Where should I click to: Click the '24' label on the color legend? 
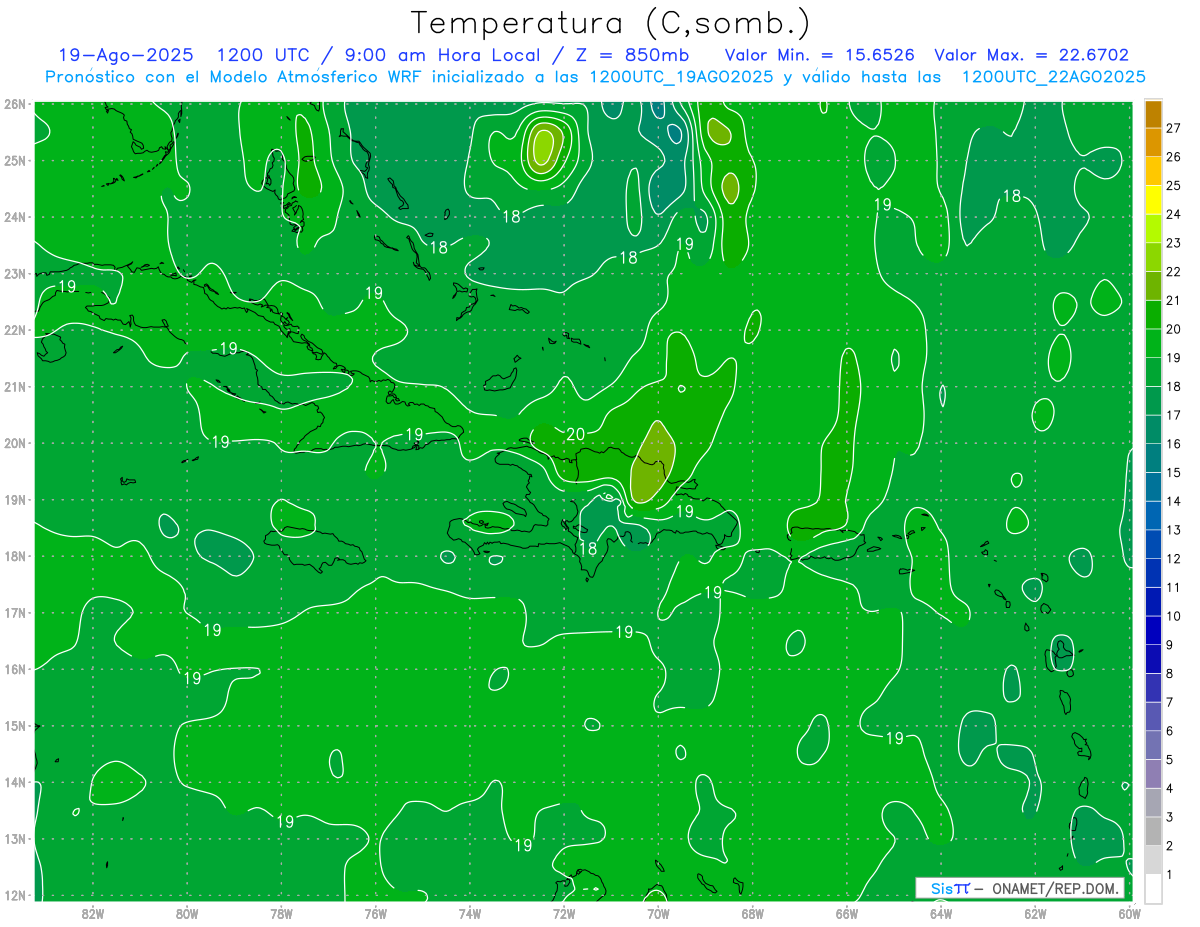click(x=1173, y=214)
